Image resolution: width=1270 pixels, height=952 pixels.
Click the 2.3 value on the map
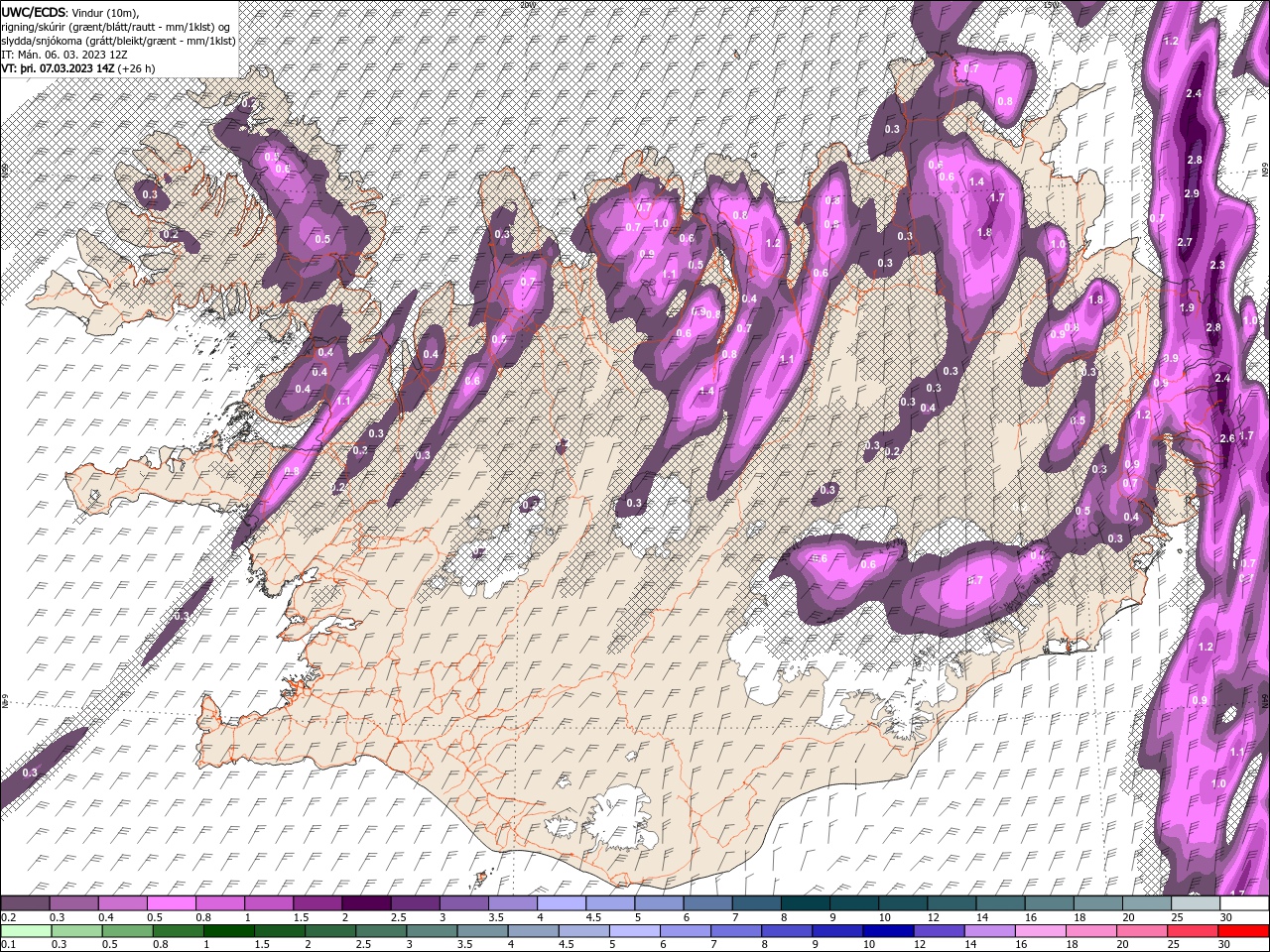click(1218, 265)
